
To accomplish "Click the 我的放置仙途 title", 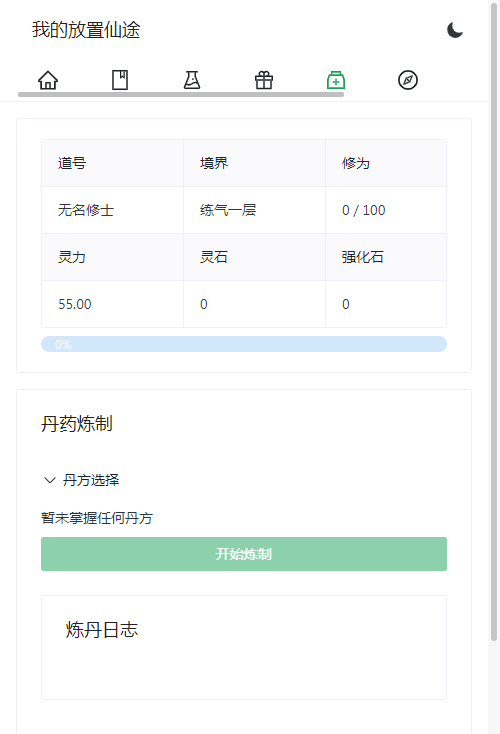I will point(86,30).
